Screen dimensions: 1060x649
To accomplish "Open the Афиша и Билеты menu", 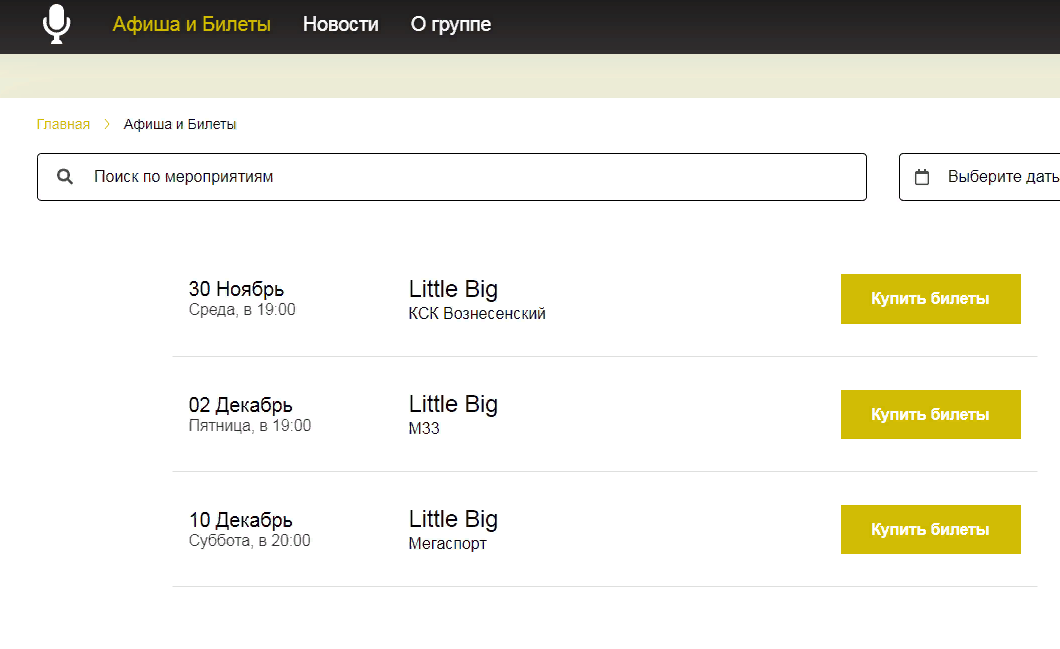I will 191,24.
